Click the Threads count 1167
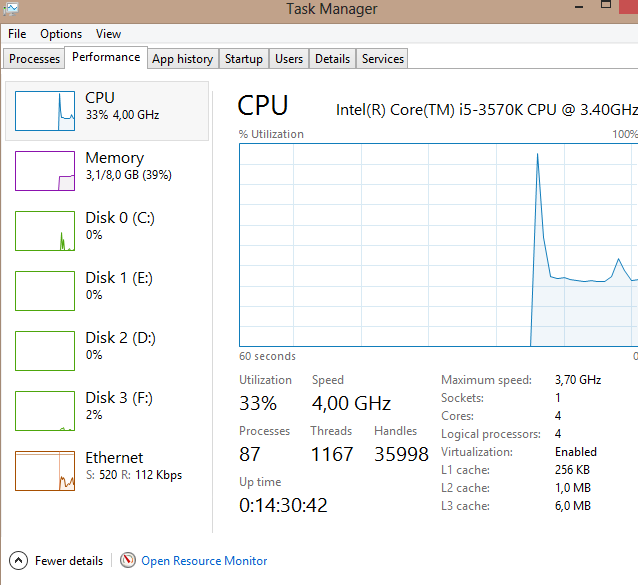Screen dimensions: 638x585 pyautogui.click(x=332, y=454)
